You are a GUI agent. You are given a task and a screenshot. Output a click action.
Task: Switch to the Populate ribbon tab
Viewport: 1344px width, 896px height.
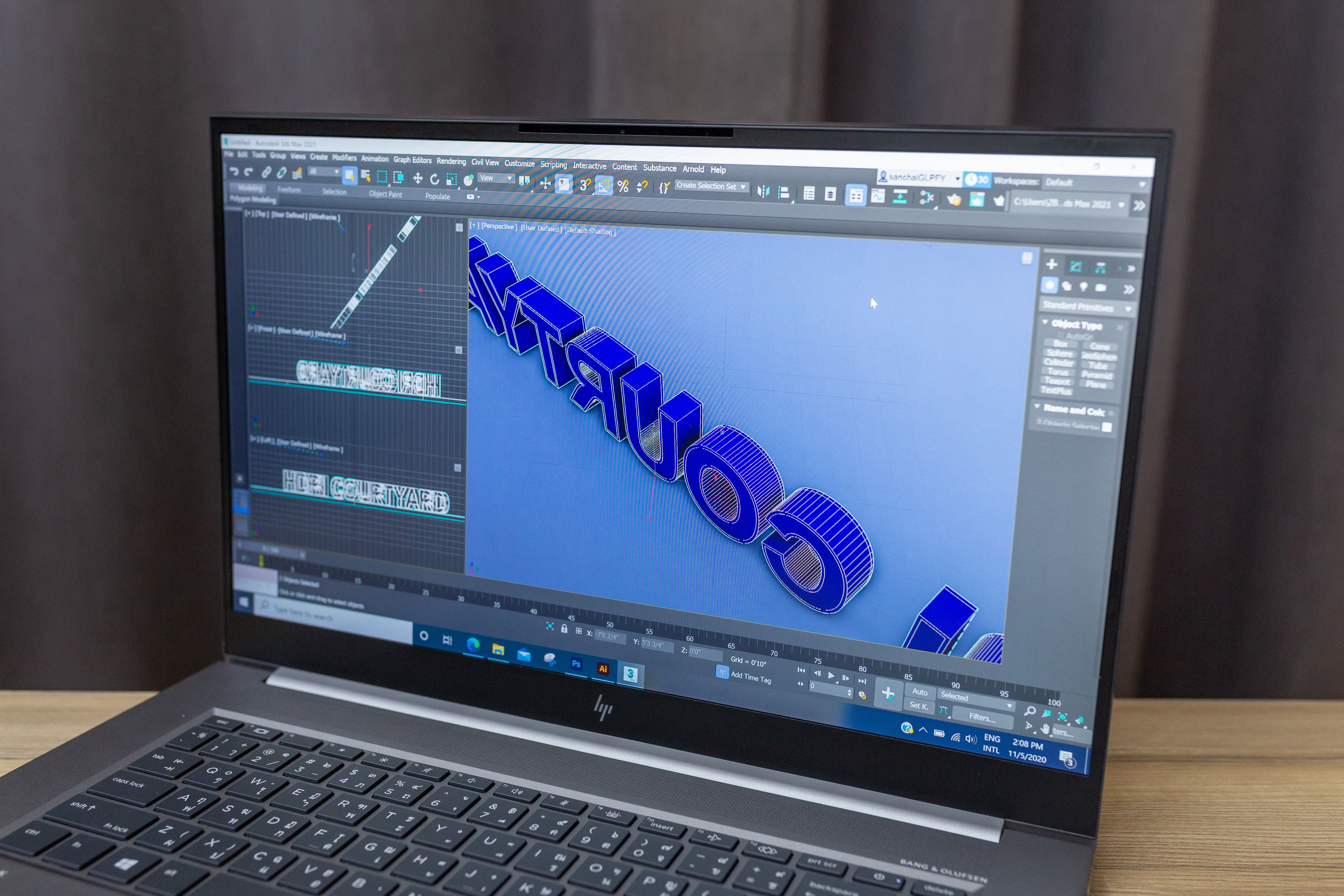(x=437, y=196)
